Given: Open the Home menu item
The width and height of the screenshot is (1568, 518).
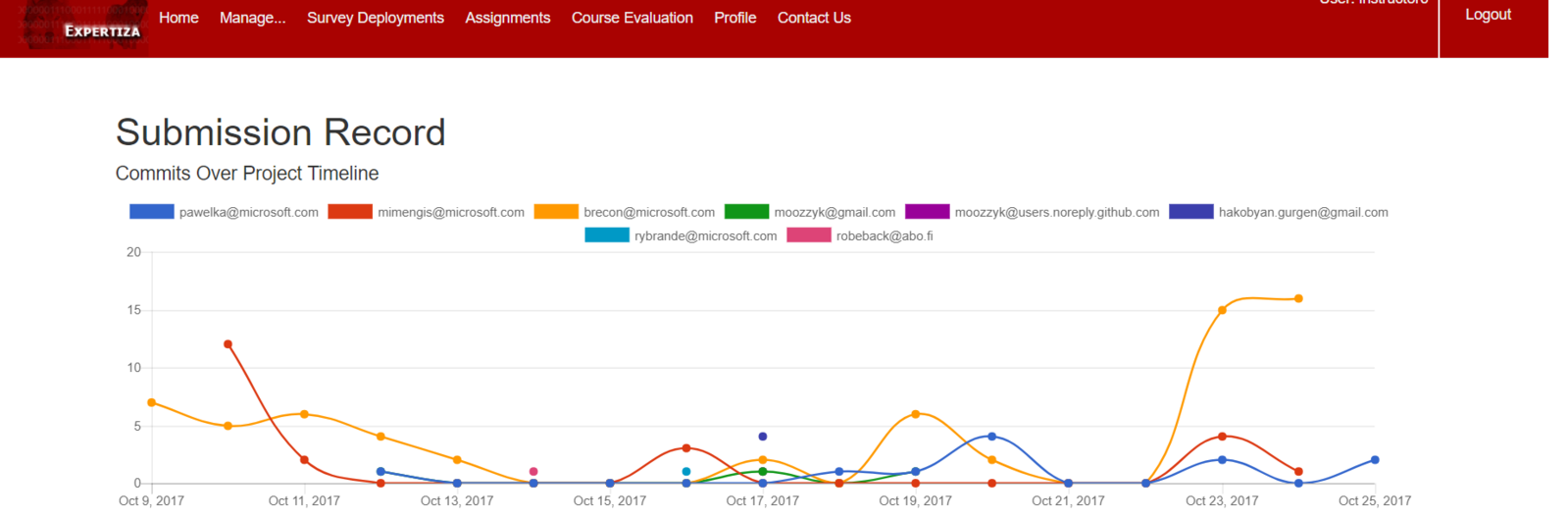Looking at the screenshot, I should (x=178, y=18).
